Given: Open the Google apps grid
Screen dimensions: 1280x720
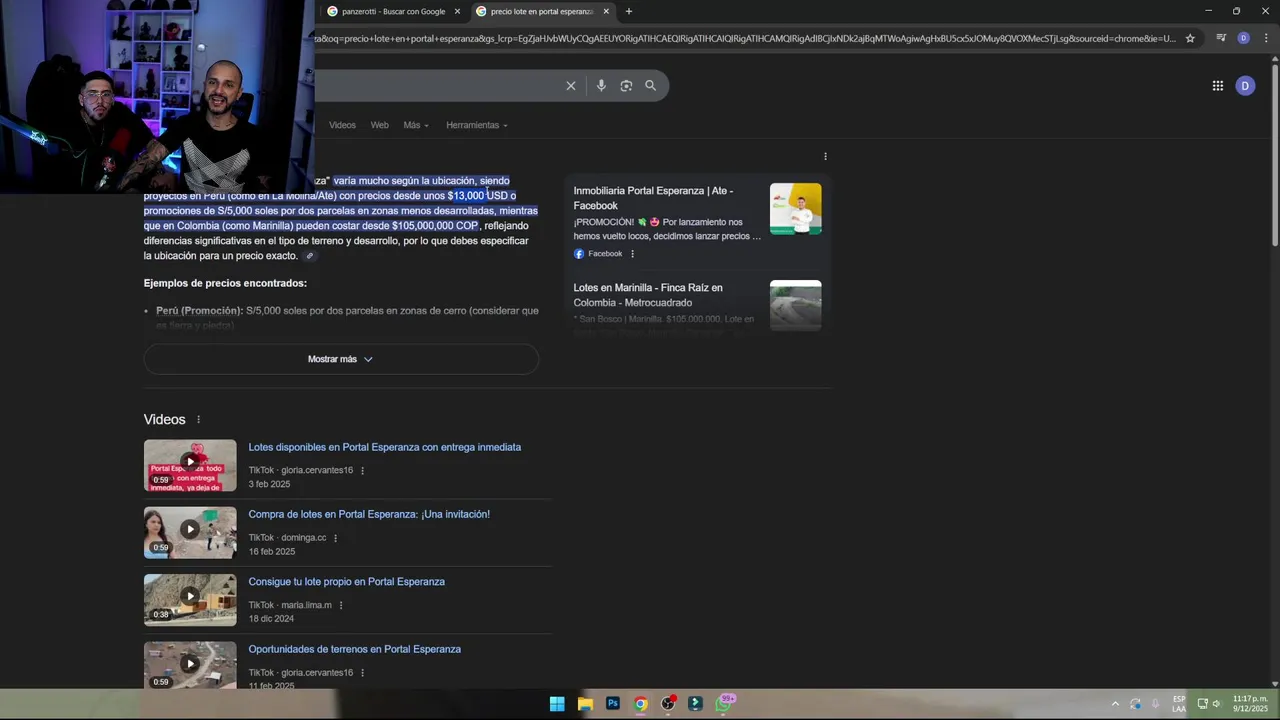Looking at the screenshot, I should coord(1218,86).
